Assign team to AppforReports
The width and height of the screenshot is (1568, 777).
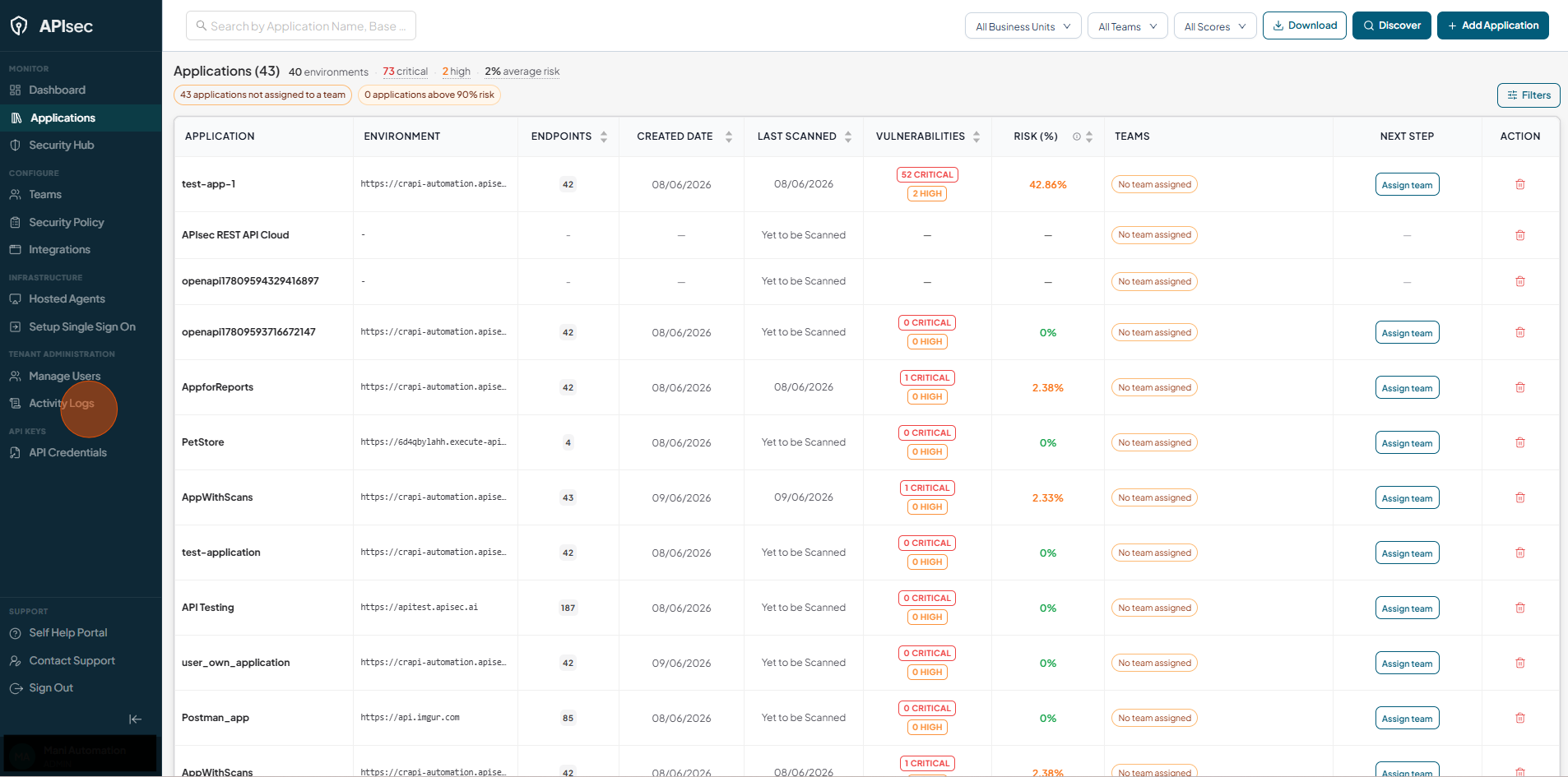1407,387
